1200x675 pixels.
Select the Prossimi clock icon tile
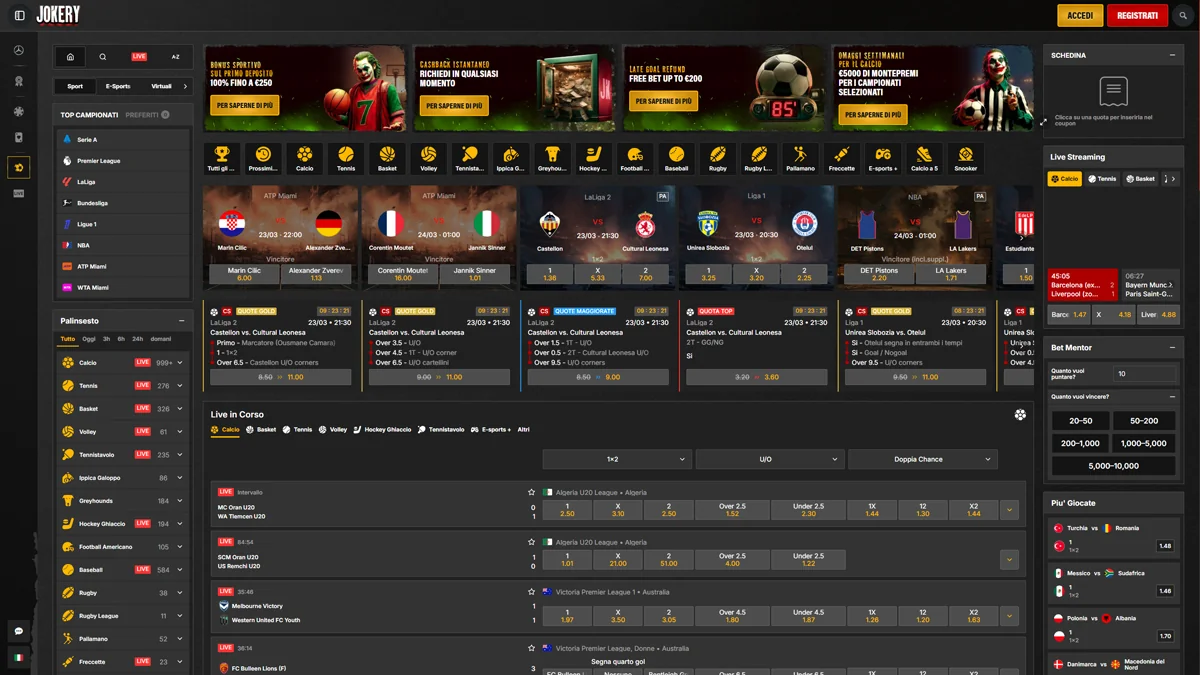pos(263,158)
